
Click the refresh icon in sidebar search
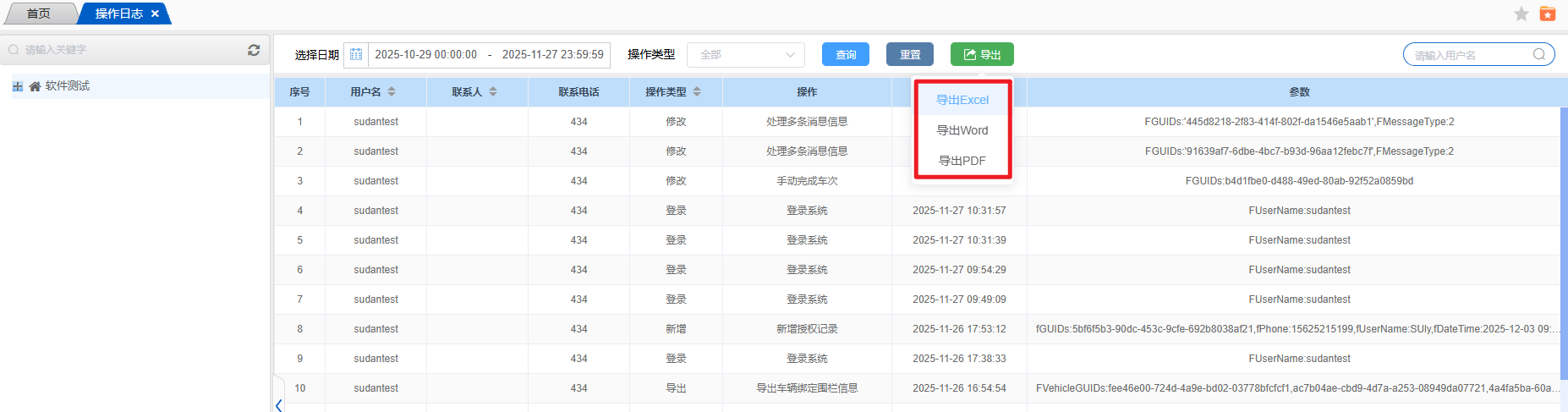point(254,50)
